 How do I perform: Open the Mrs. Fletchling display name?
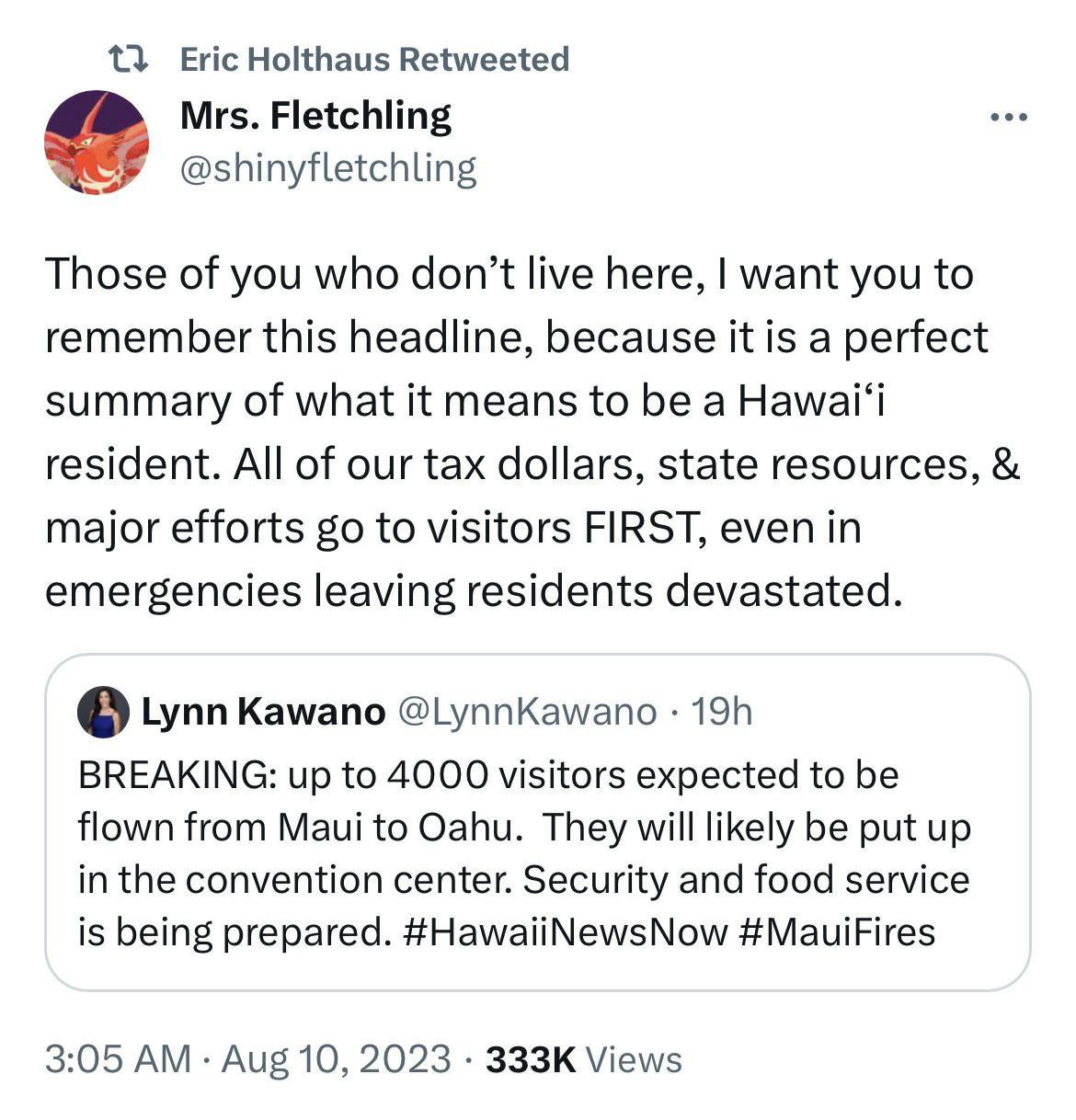315,116
